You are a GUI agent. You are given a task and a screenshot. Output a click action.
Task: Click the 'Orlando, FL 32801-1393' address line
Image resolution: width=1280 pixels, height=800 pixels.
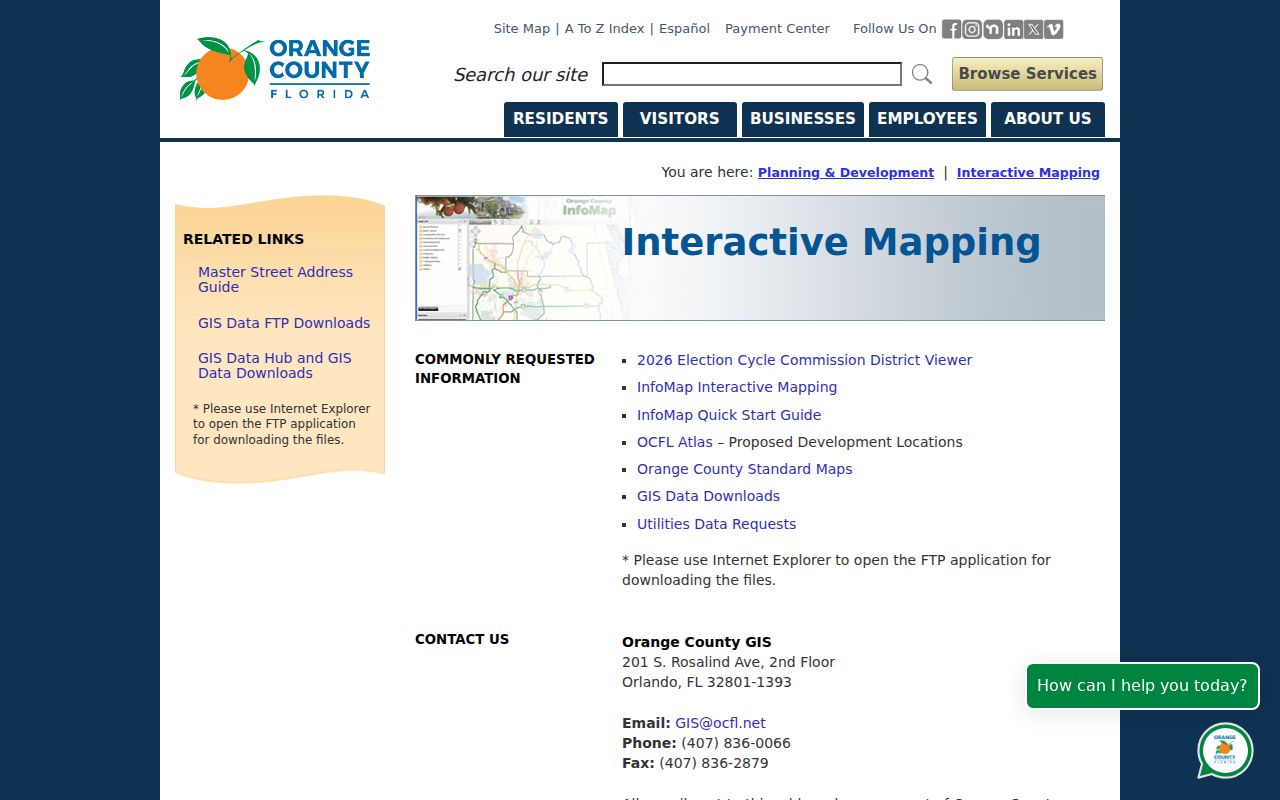tap(707, 682)
